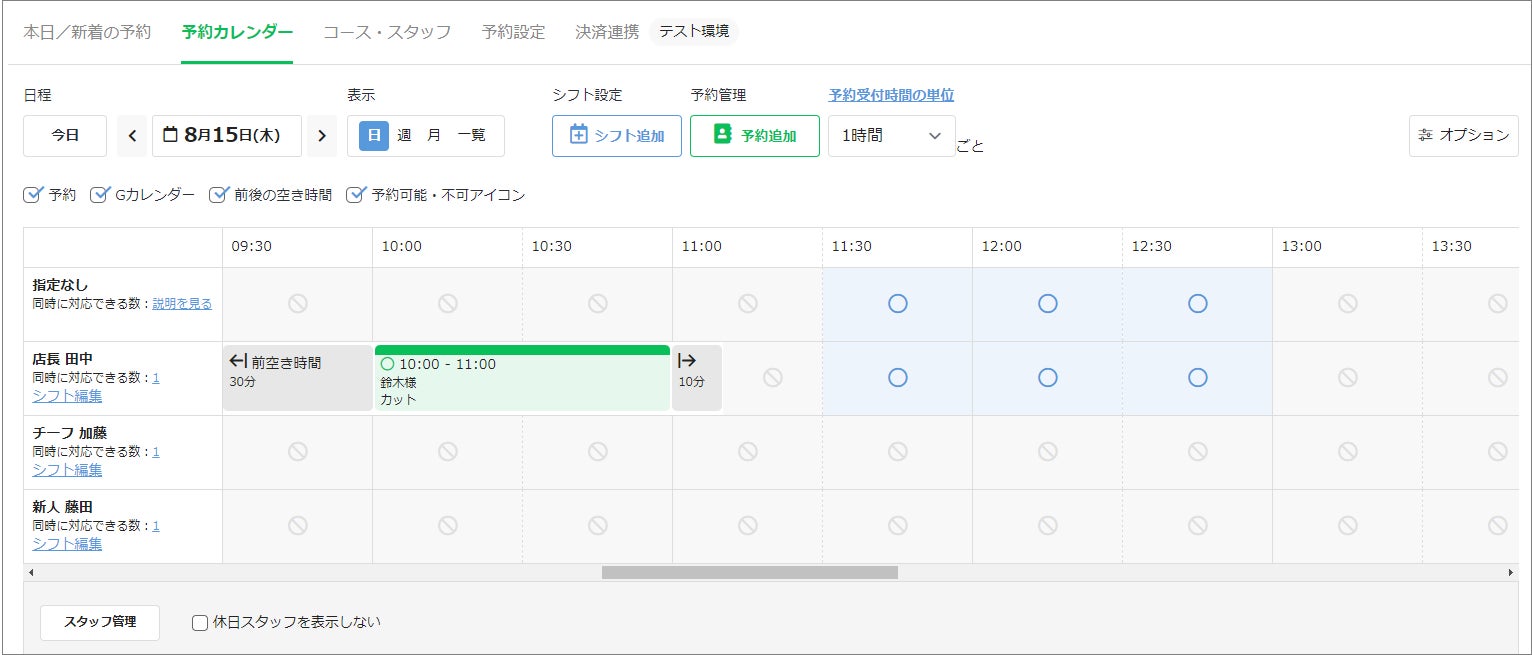Toggle the Gカレンダー checkbox
This screenshot has height=655, width=1532.
point(99,195)
